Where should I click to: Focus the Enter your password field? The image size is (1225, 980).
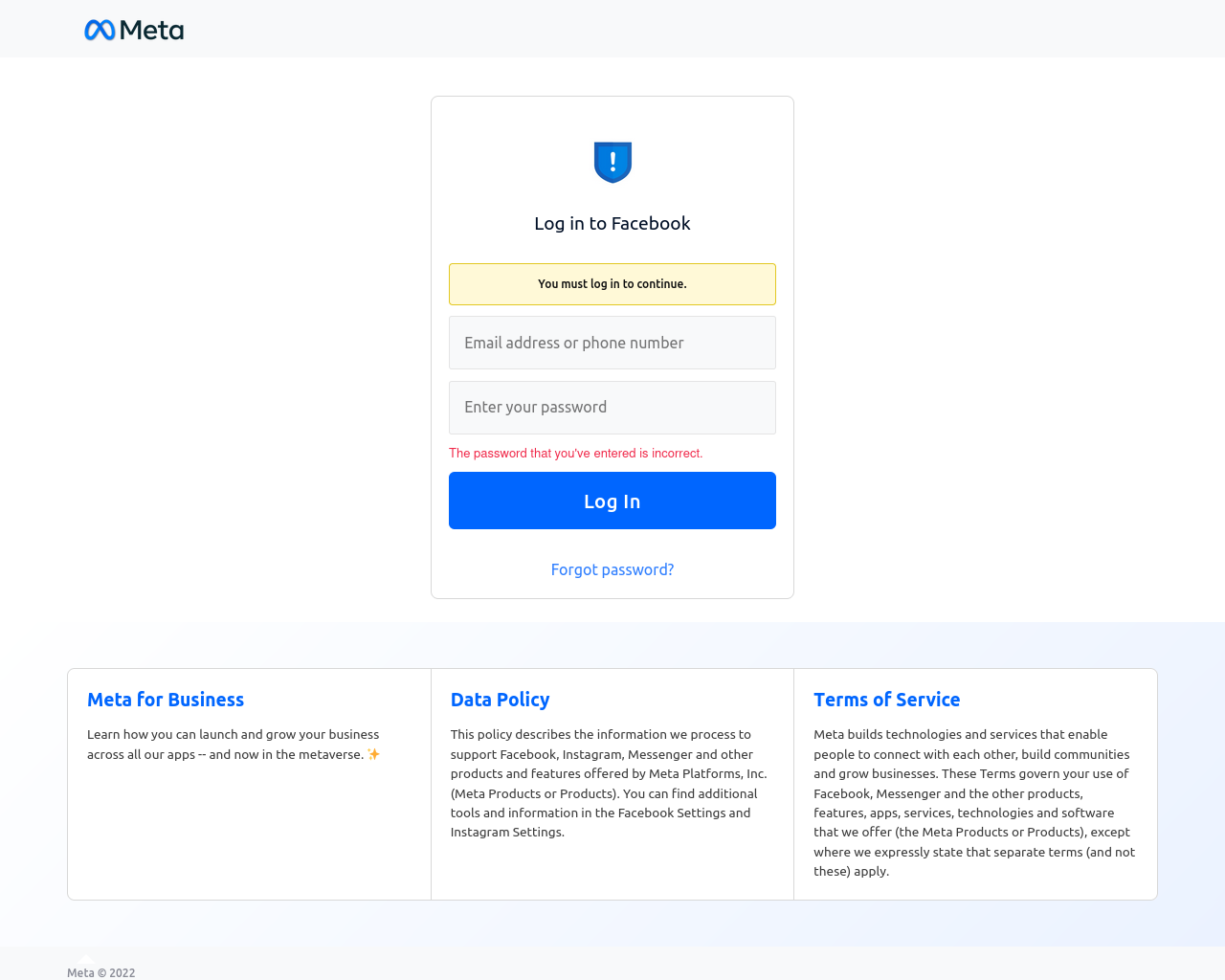tap(612, 408)
